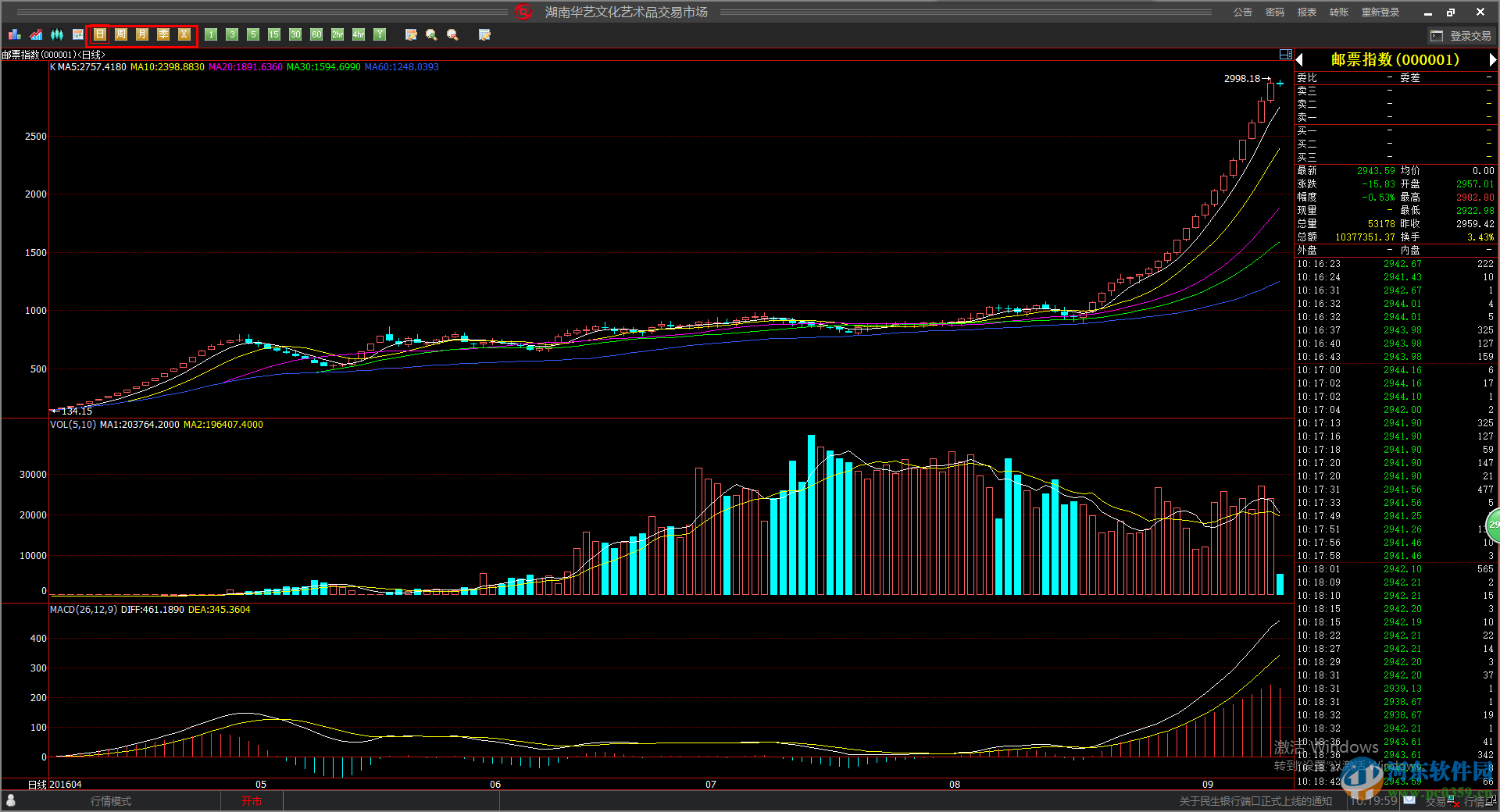
Task: Open the 公告 announcements menu
Action: pyautogui.click(x=1242, y=12)
